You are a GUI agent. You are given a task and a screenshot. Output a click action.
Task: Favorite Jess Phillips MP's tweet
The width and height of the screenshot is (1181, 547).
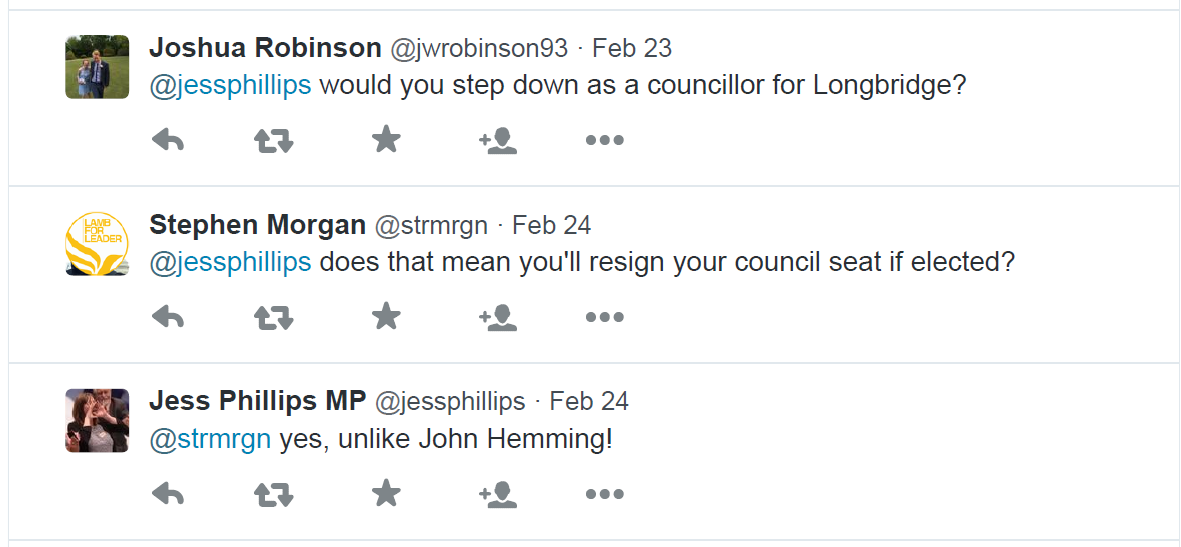coord(386,493)
